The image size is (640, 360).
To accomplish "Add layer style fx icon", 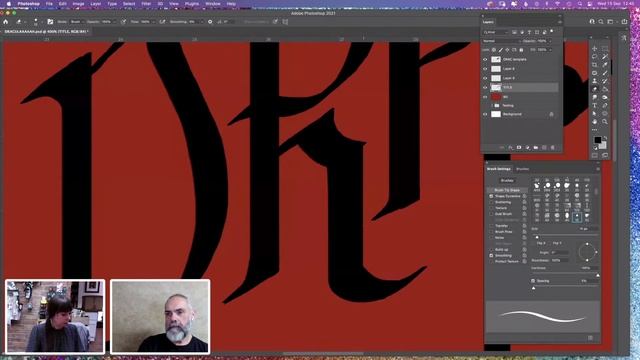I will 511,147.
